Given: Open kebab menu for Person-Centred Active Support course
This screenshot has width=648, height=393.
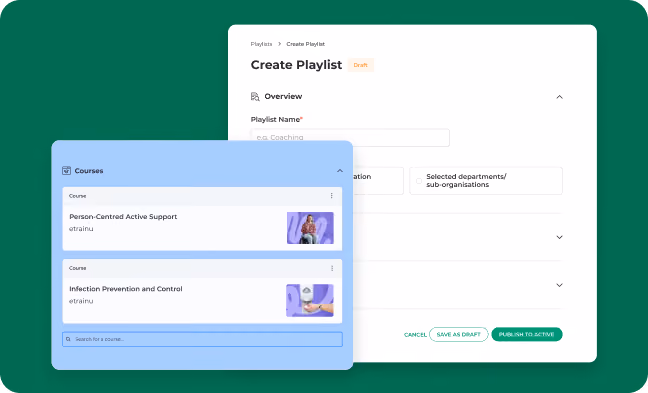Looking at the screenshot, I should click(331, 196).
